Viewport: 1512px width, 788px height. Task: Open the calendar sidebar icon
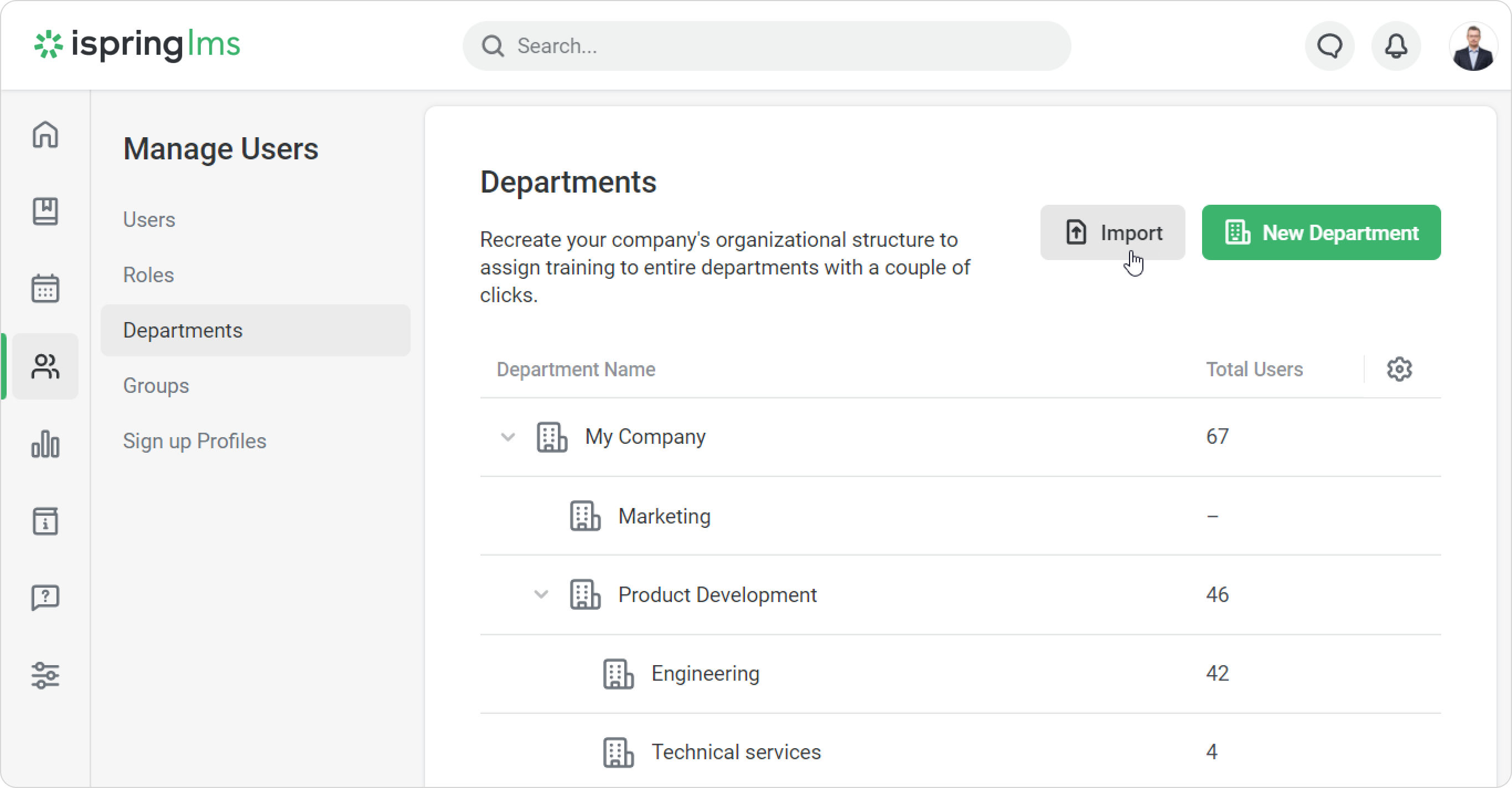tap(45, 288)
